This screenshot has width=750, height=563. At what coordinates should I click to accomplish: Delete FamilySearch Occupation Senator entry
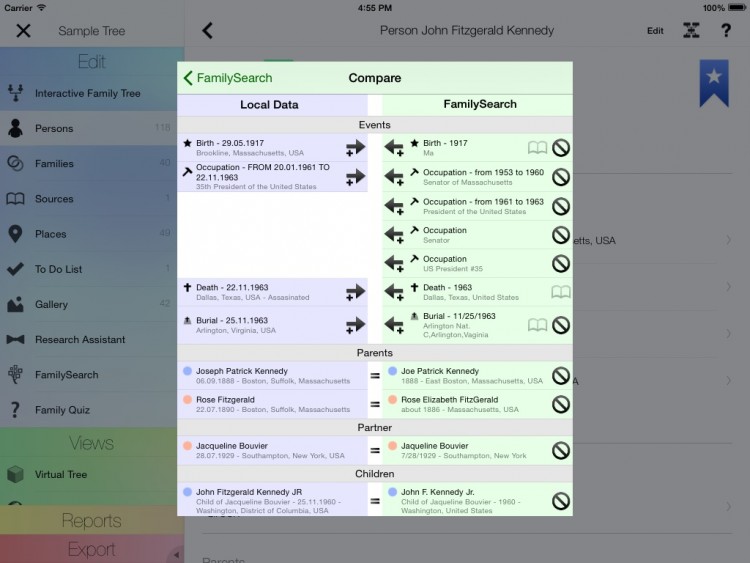(x=561, y=235)
